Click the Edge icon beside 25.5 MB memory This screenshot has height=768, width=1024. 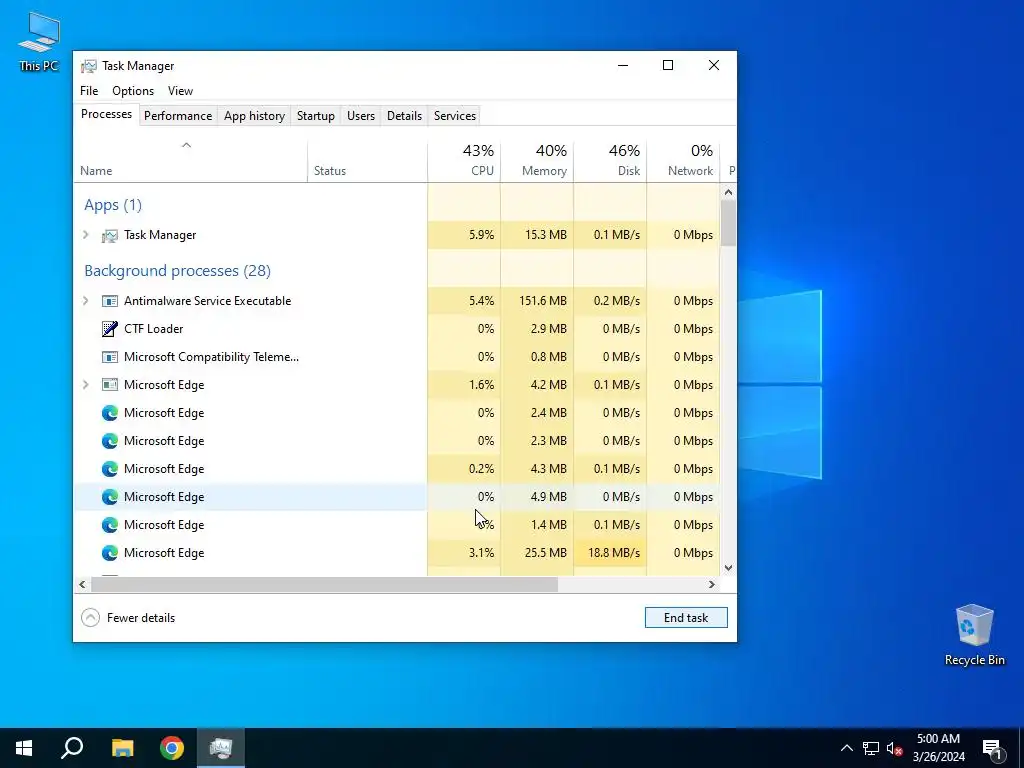(x=110, y=553)
